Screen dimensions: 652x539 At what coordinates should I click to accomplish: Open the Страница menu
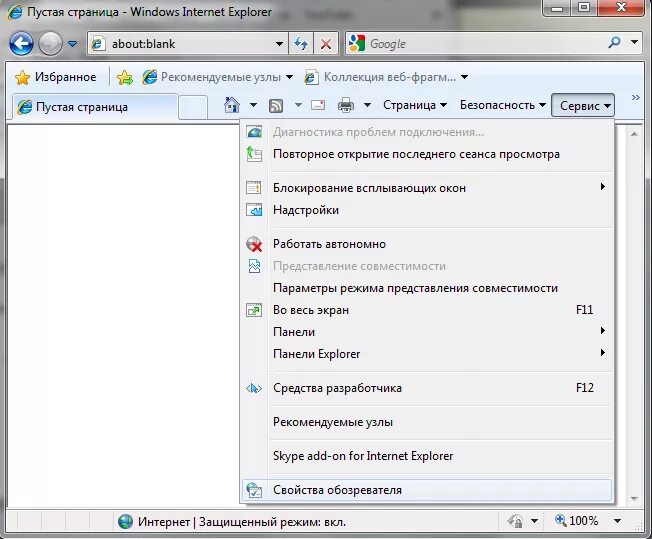(415, 105)
